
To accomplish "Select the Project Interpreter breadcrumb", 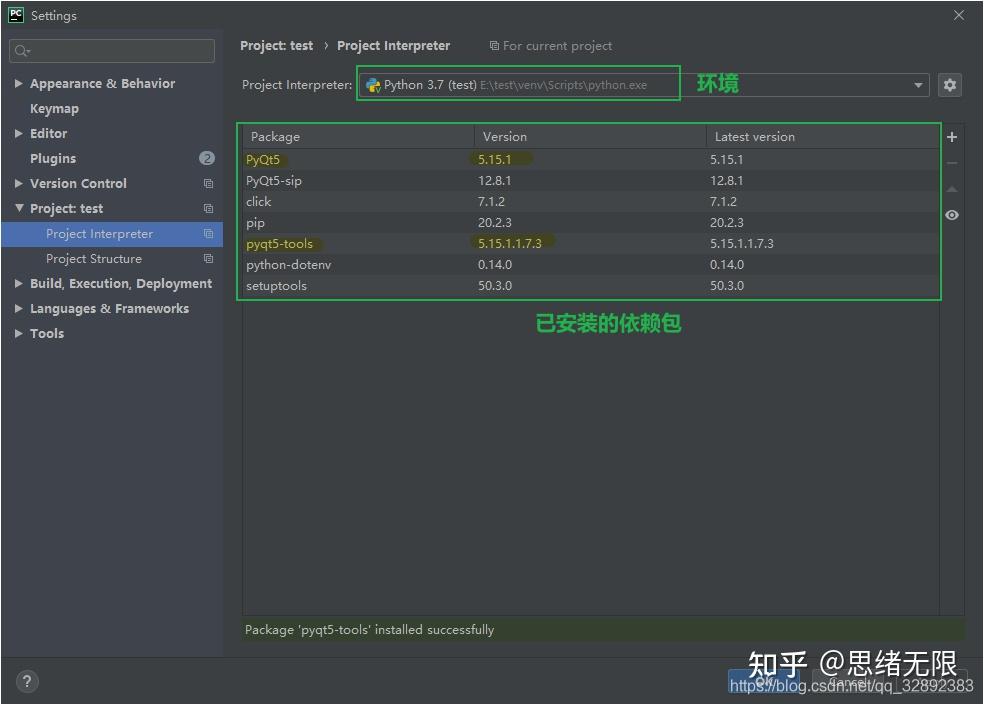I will [x=394, y=46].
